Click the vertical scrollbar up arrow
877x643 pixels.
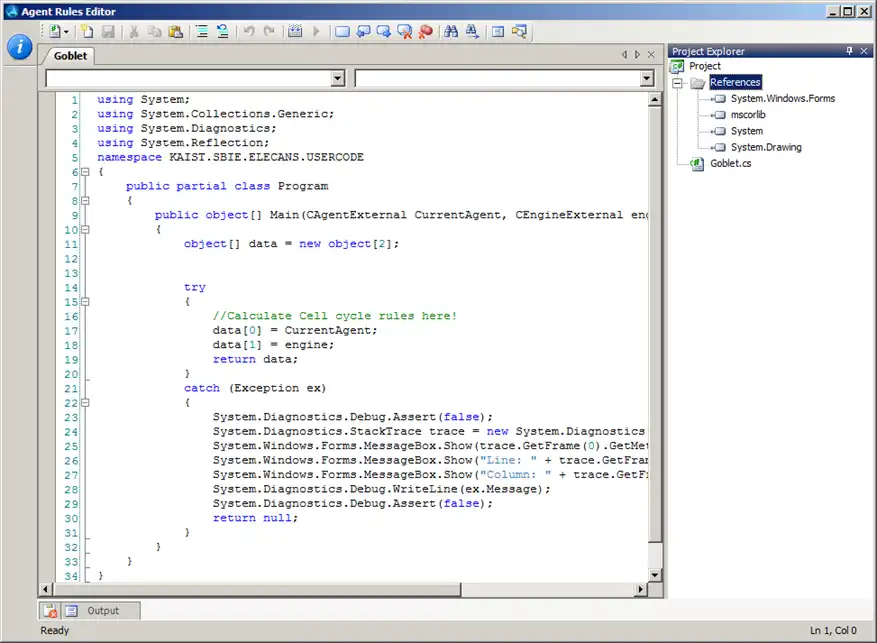[654, 100]
